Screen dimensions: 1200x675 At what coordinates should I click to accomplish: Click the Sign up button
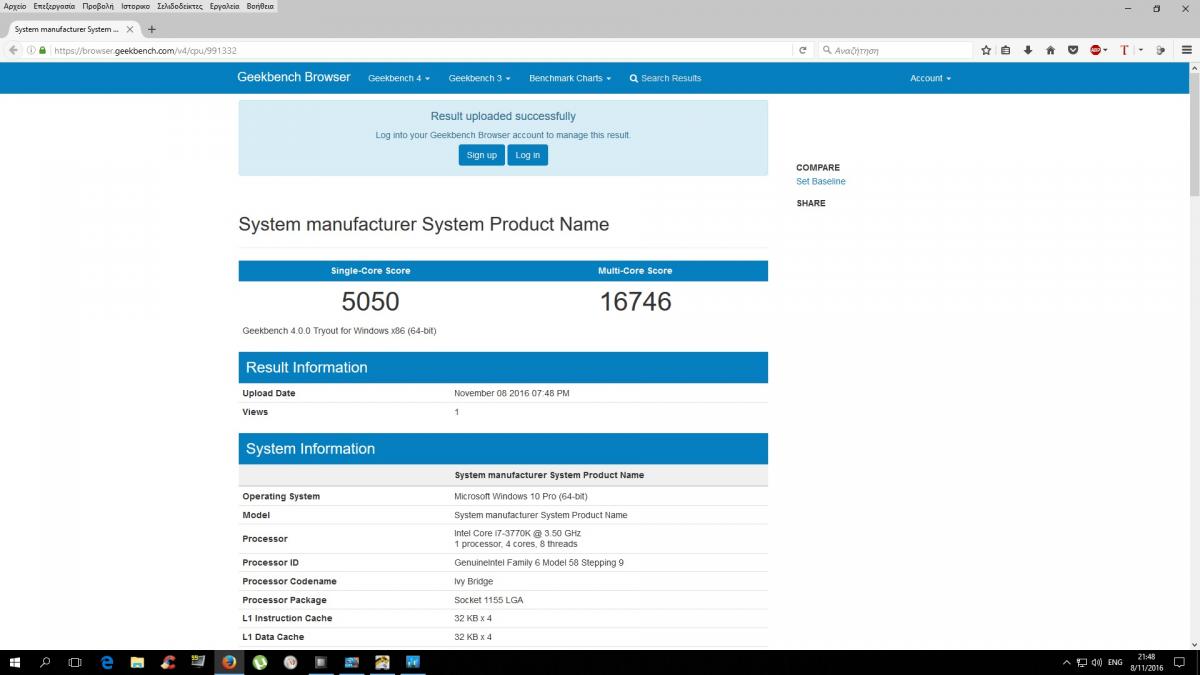[481, 155]
